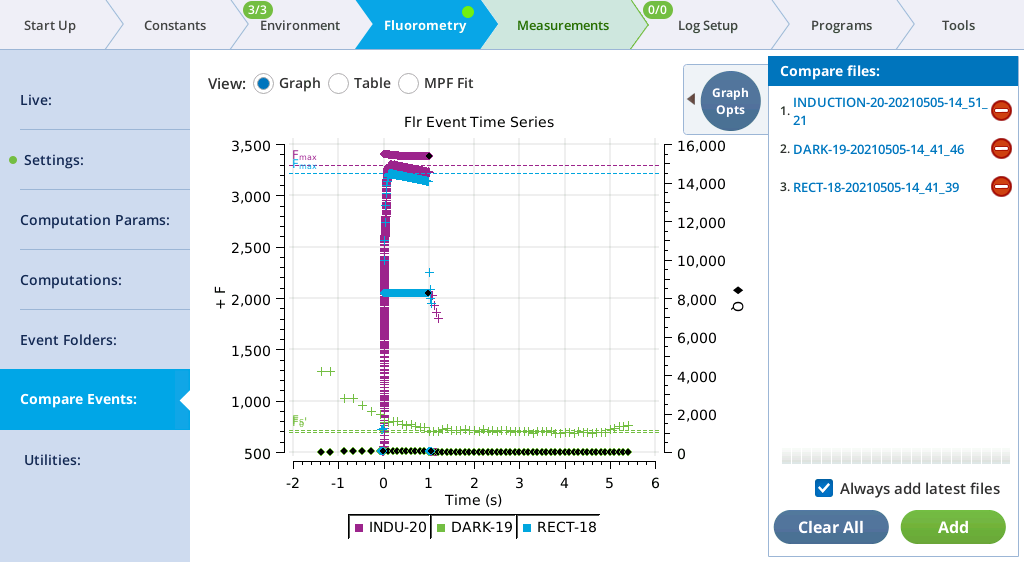Expand Graph Opts panel with left arrow
1024x562 pixels.
click(690, 99)
